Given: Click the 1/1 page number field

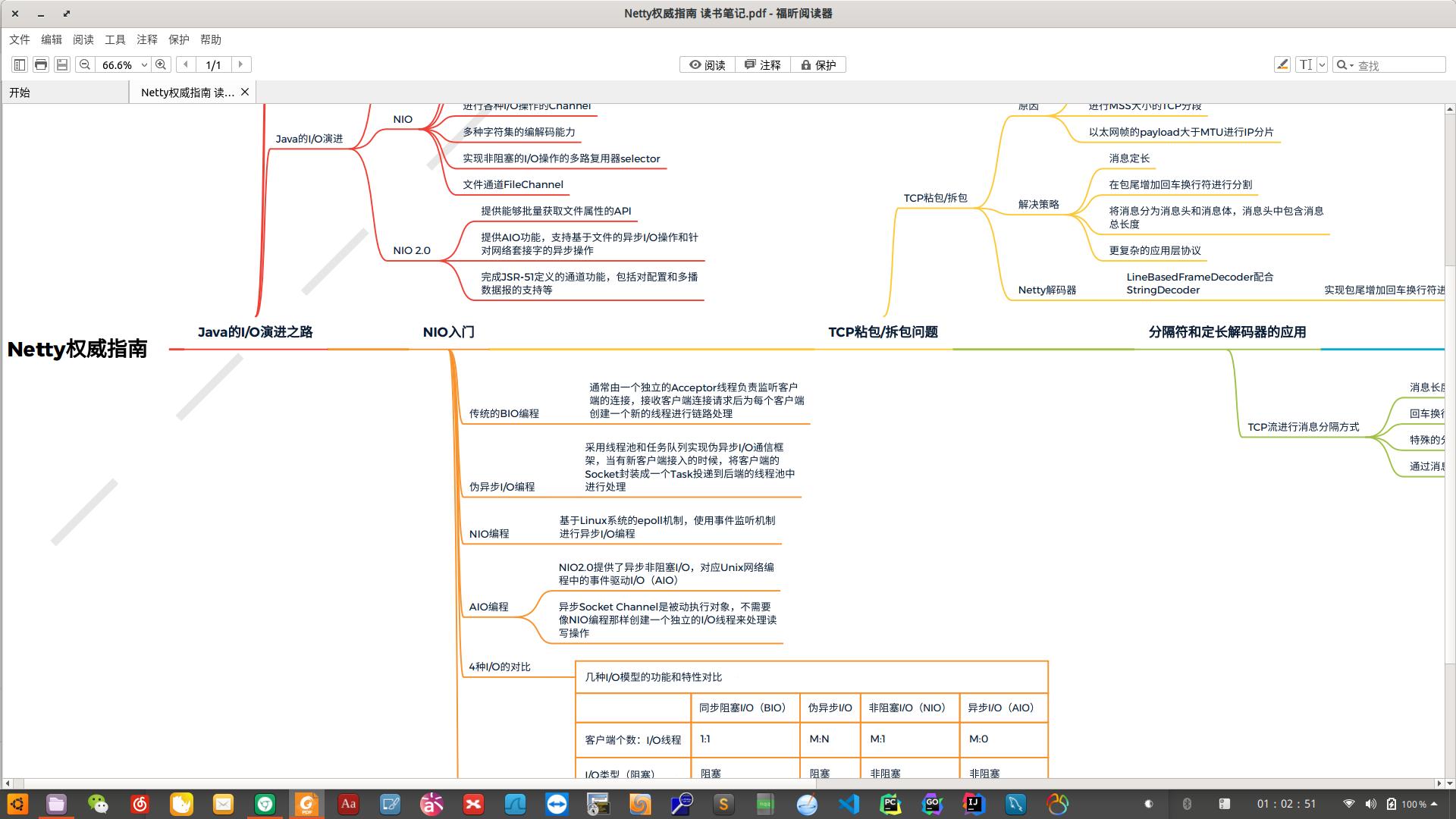Looking at the screenshot, I should 213,65.
